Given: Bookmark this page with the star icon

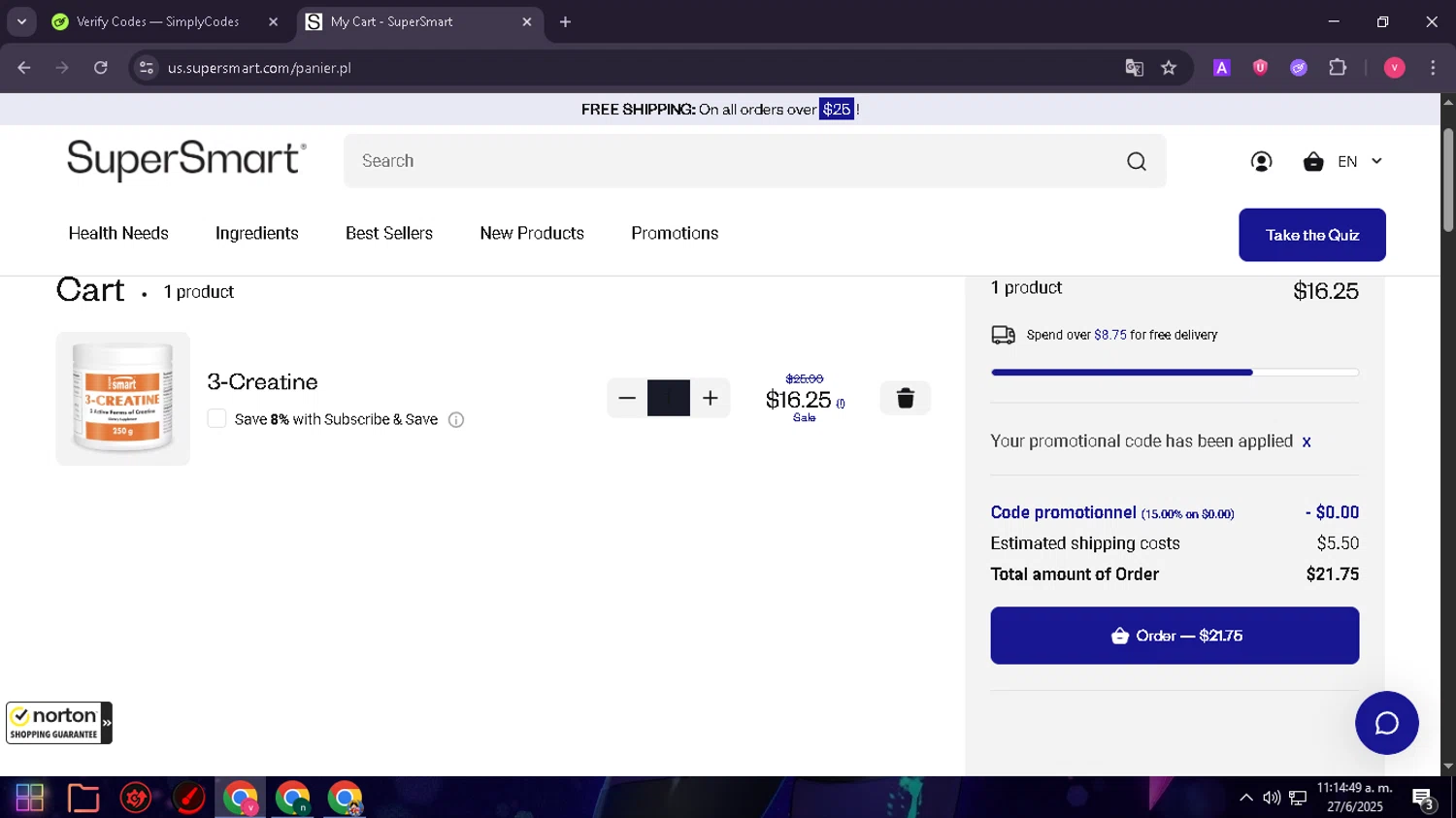Looking at the screenshot, I should [1169, 68].
